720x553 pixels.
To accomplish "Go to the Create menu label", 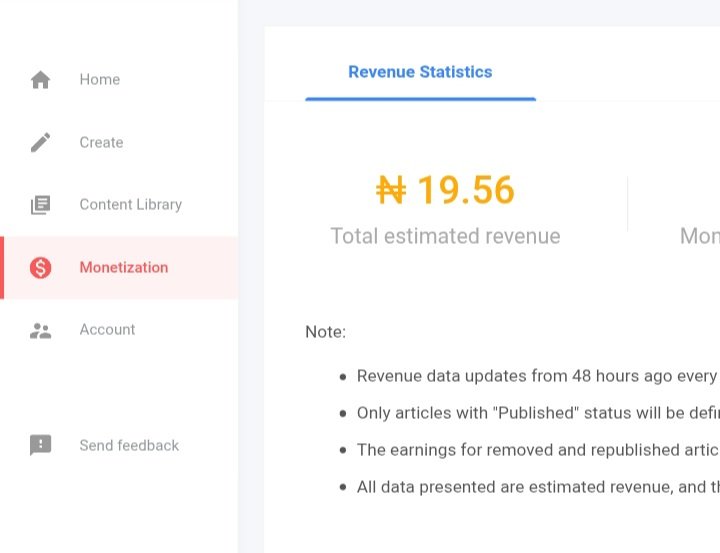I will (101, 142).
